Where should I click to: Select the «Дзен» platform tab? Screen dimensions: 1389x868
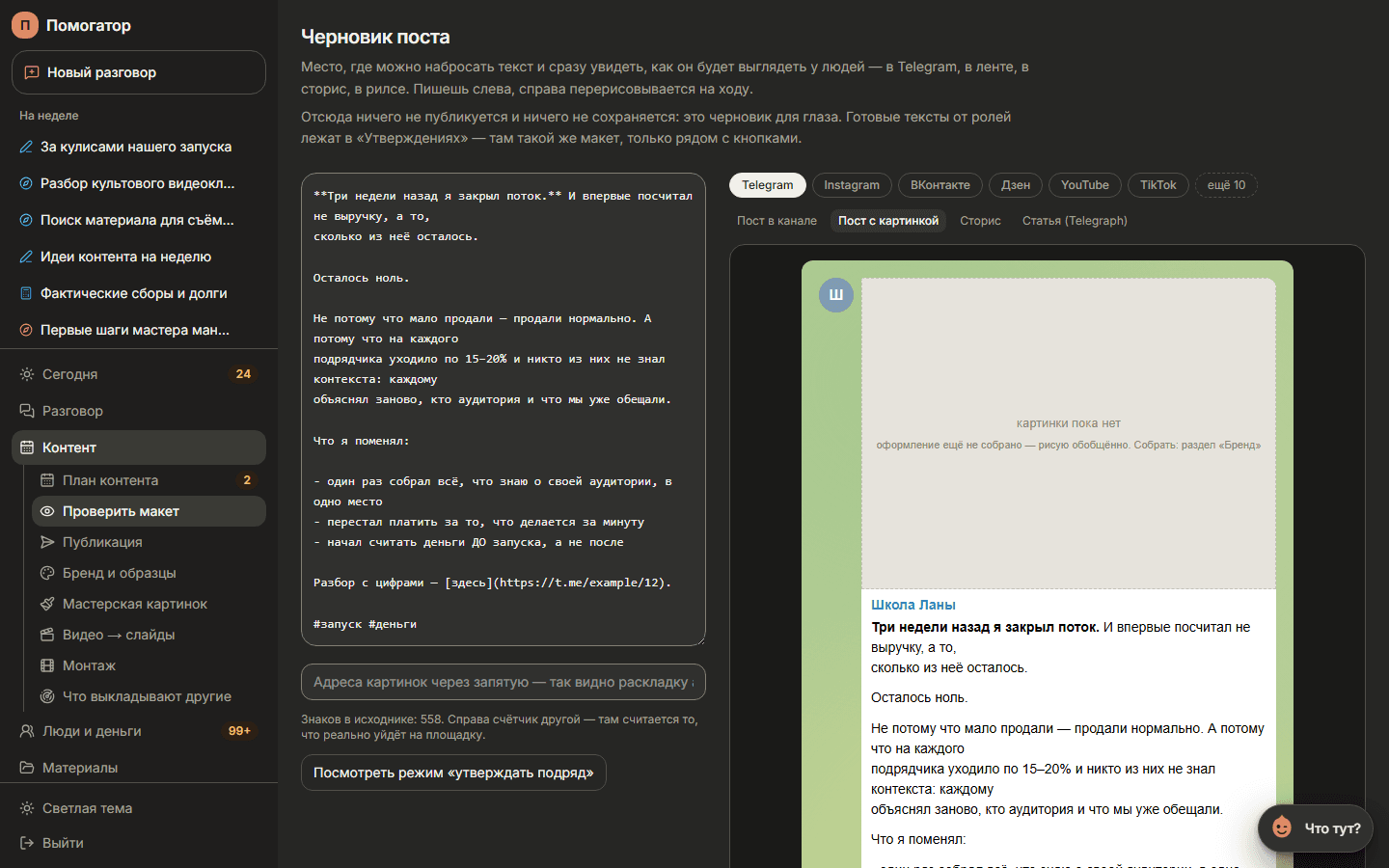pyautogui.click(x=1016, y=185)
